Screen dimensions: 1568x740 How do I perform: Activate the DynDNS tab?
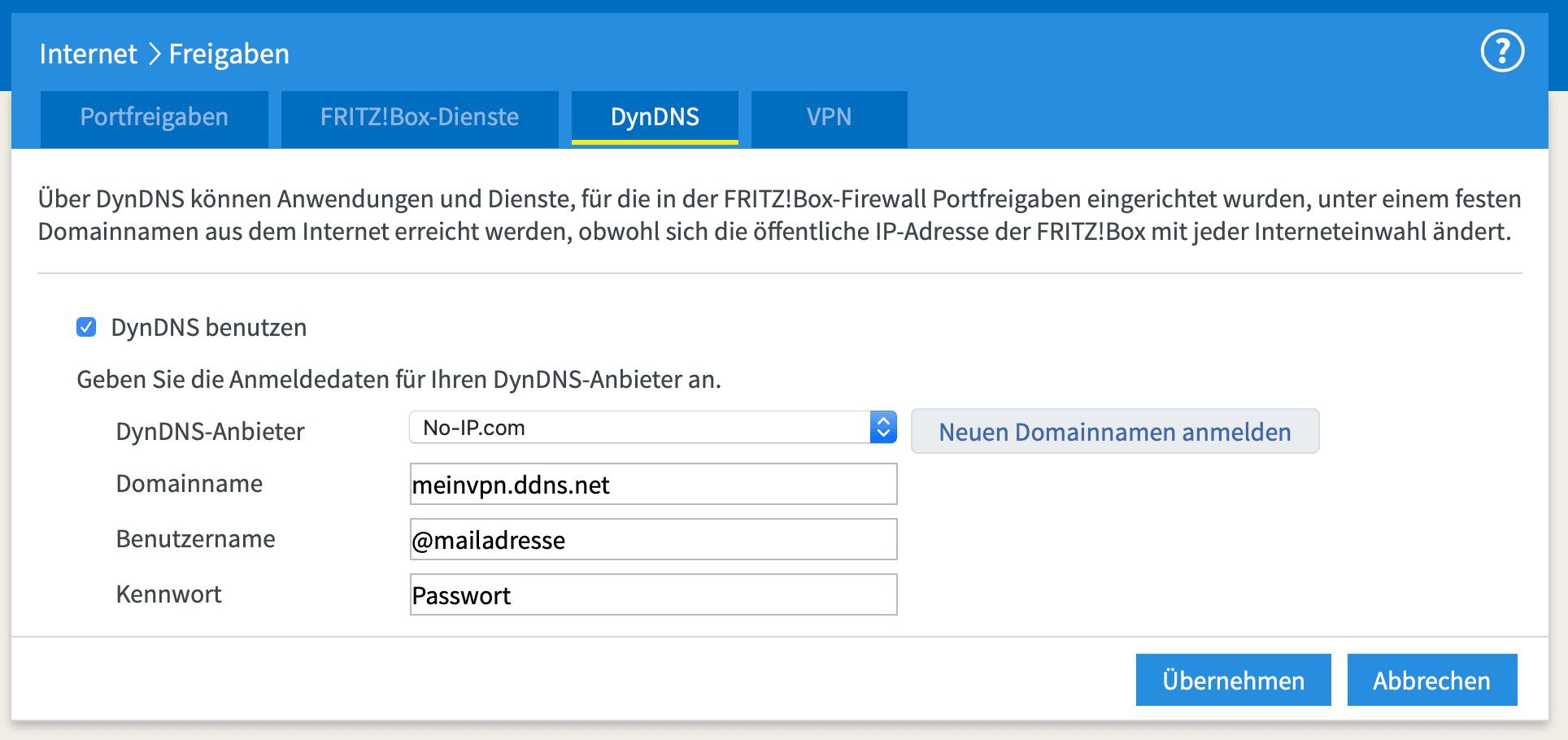pos(655,118)
